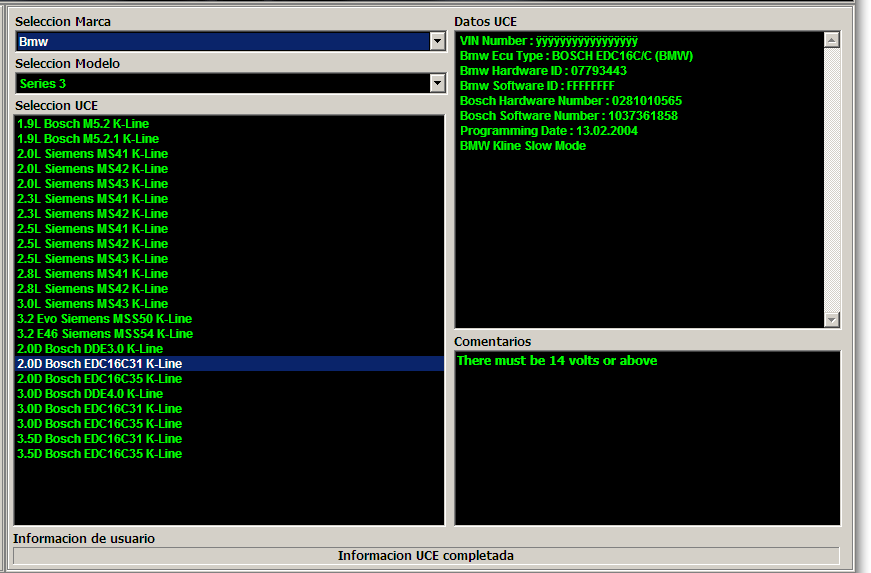Click Bosch Software Number 1037361858 line
This screenshot has height=573, width=871.
coord(569,116)
